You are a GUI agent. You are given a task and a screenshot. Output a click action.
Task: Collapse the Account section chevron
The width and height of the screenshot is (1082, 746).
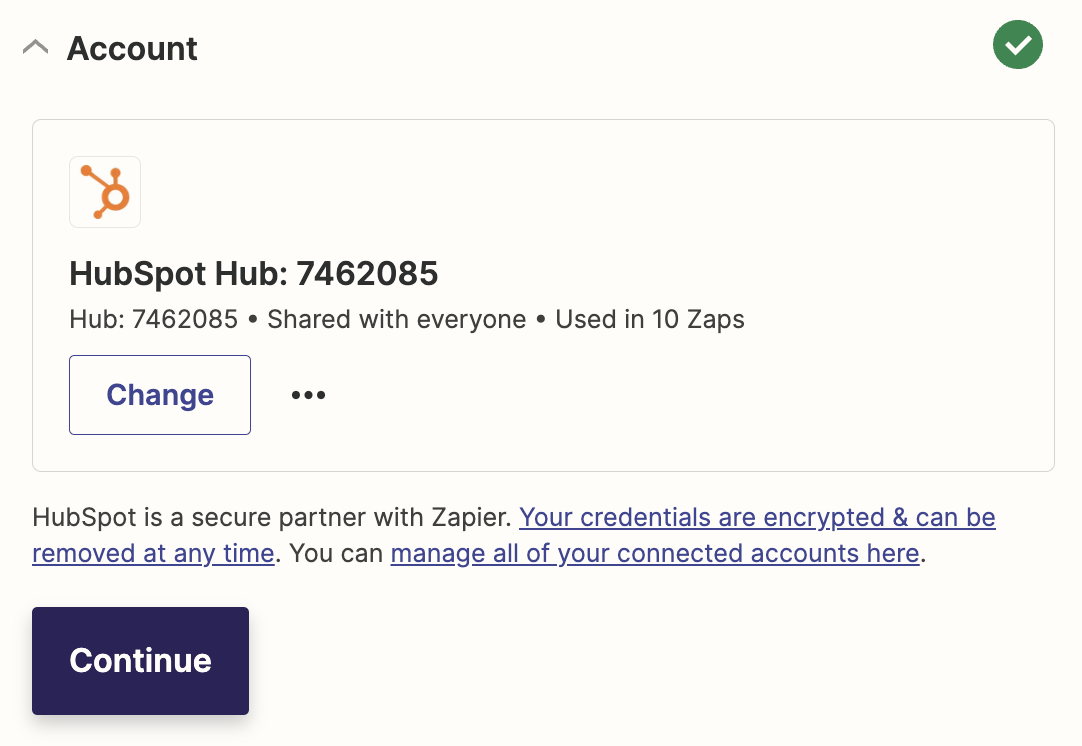coord(35,47)
